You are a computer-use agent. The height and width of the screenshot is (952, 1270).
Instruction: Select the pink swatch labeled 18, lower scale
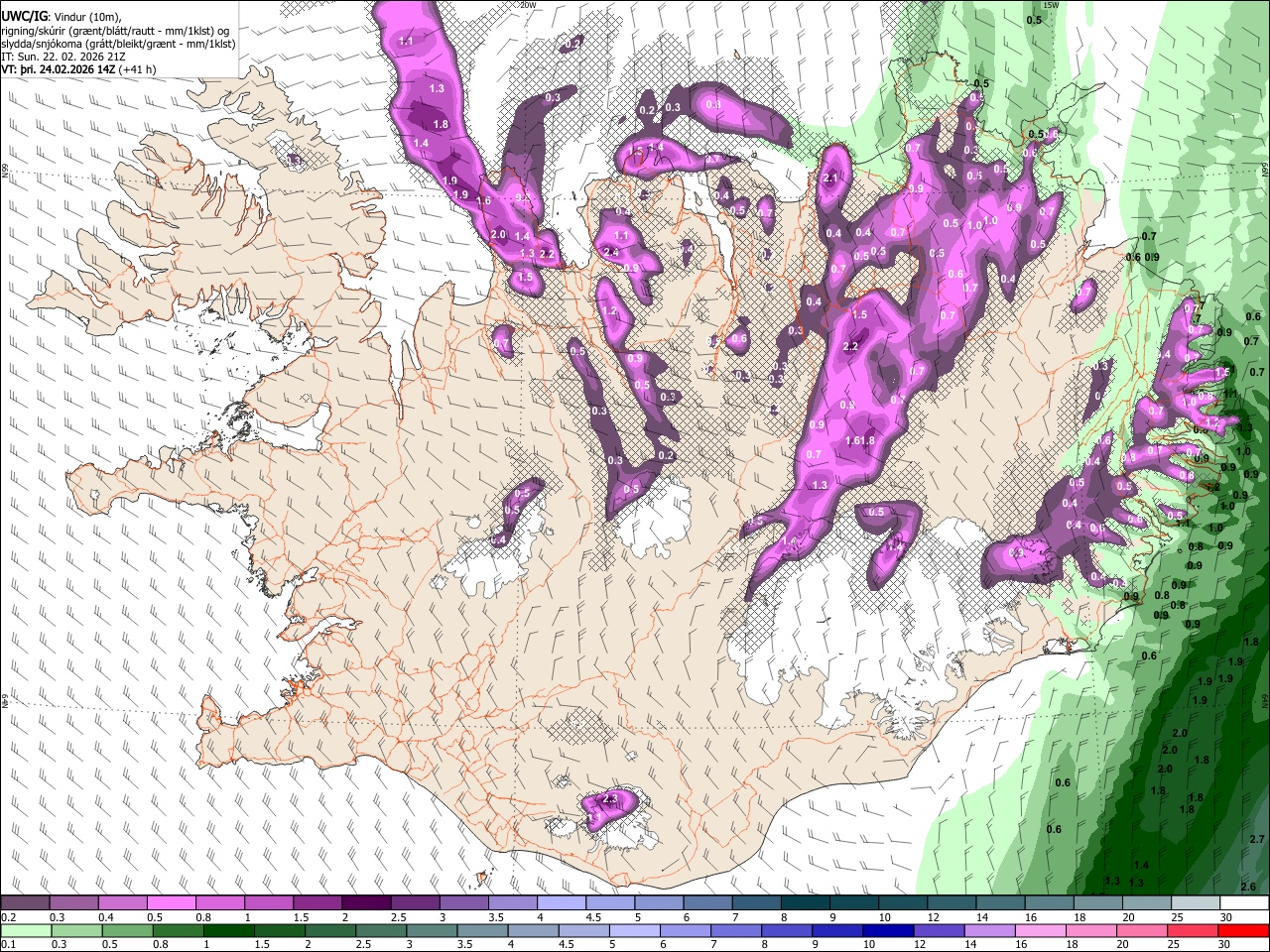tap(1091, 930)
